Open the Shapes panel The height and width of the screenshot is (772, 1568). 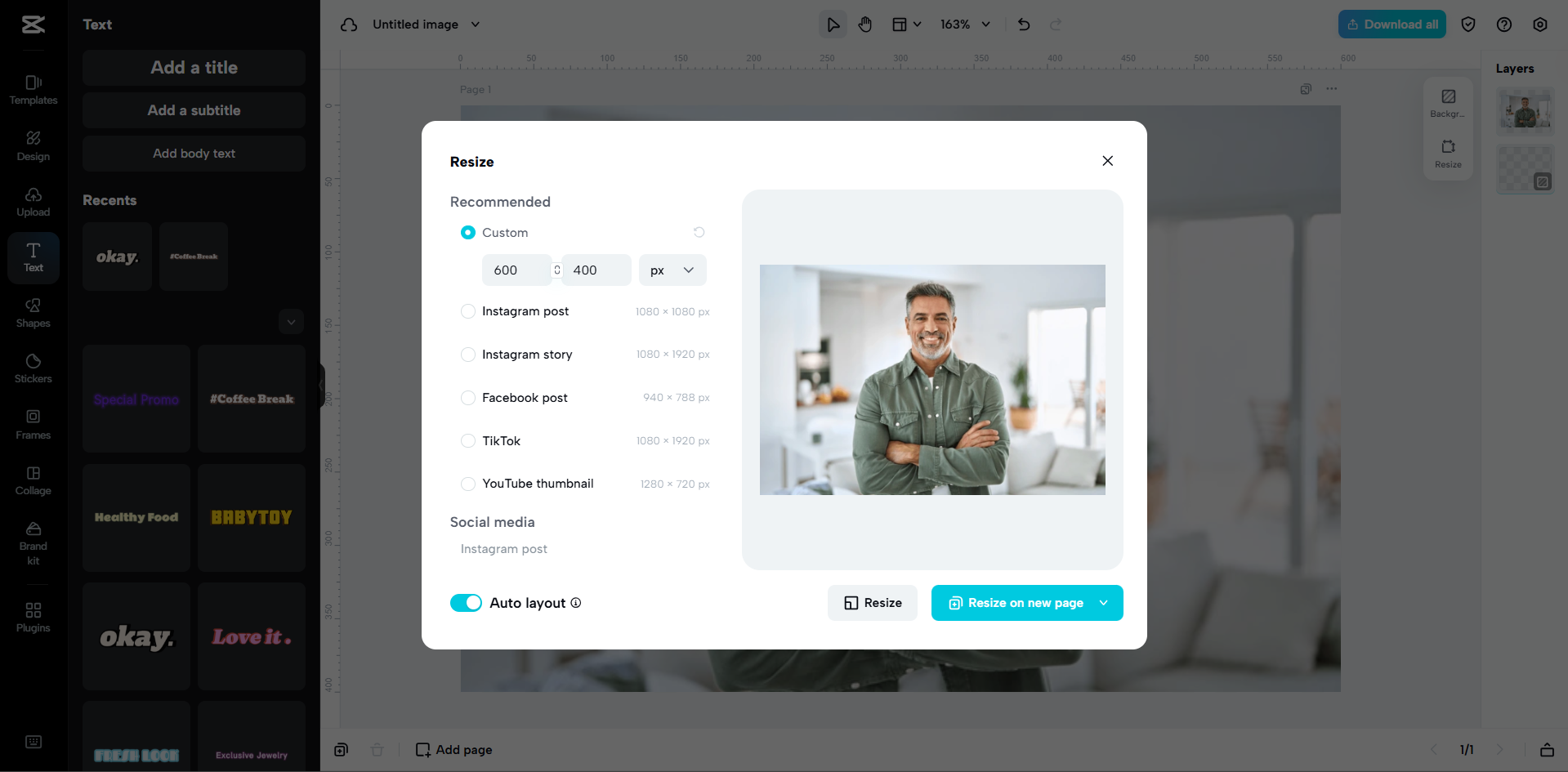point(33,313)
